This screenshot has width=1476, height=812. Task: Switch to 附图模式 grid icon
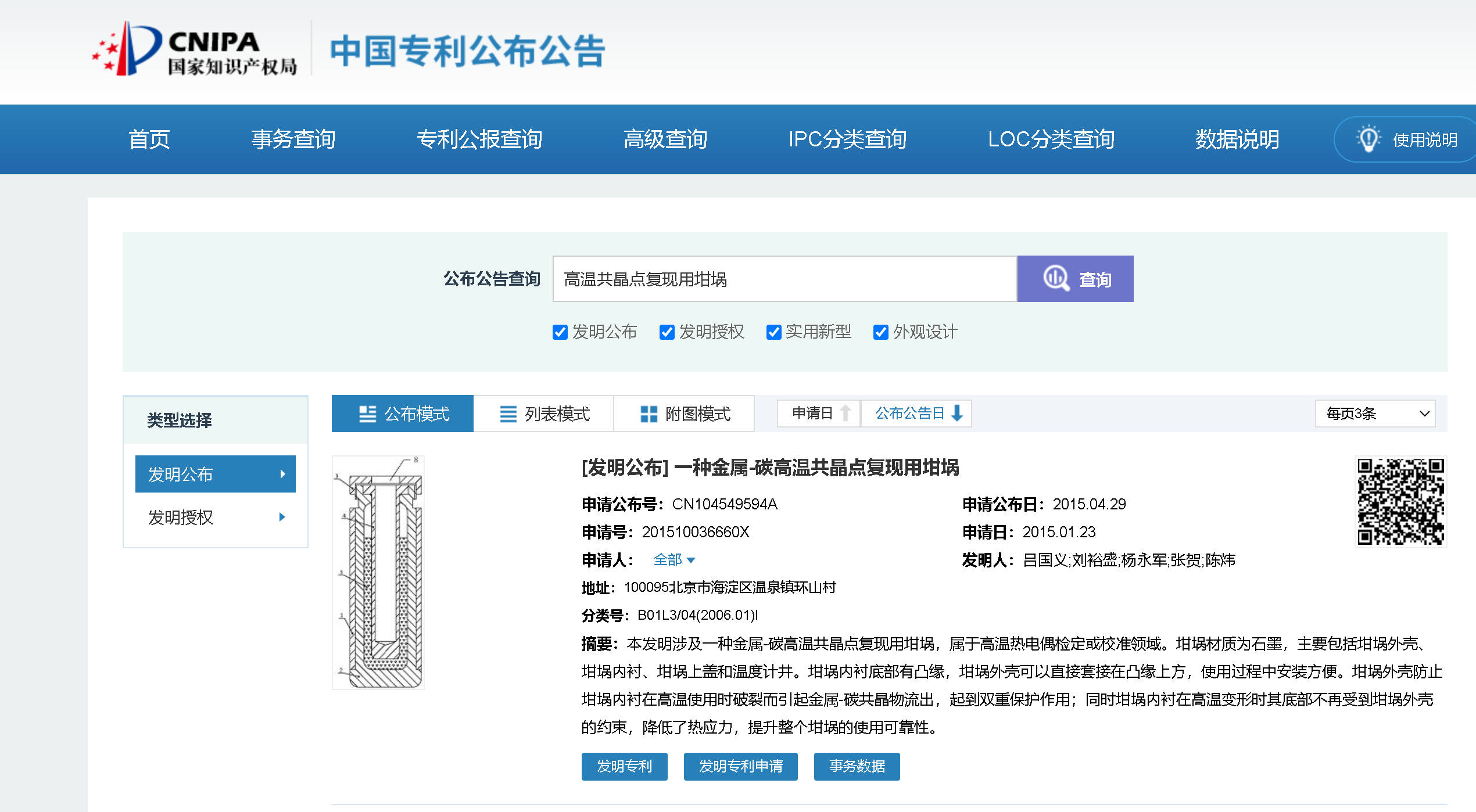[649, 414]
